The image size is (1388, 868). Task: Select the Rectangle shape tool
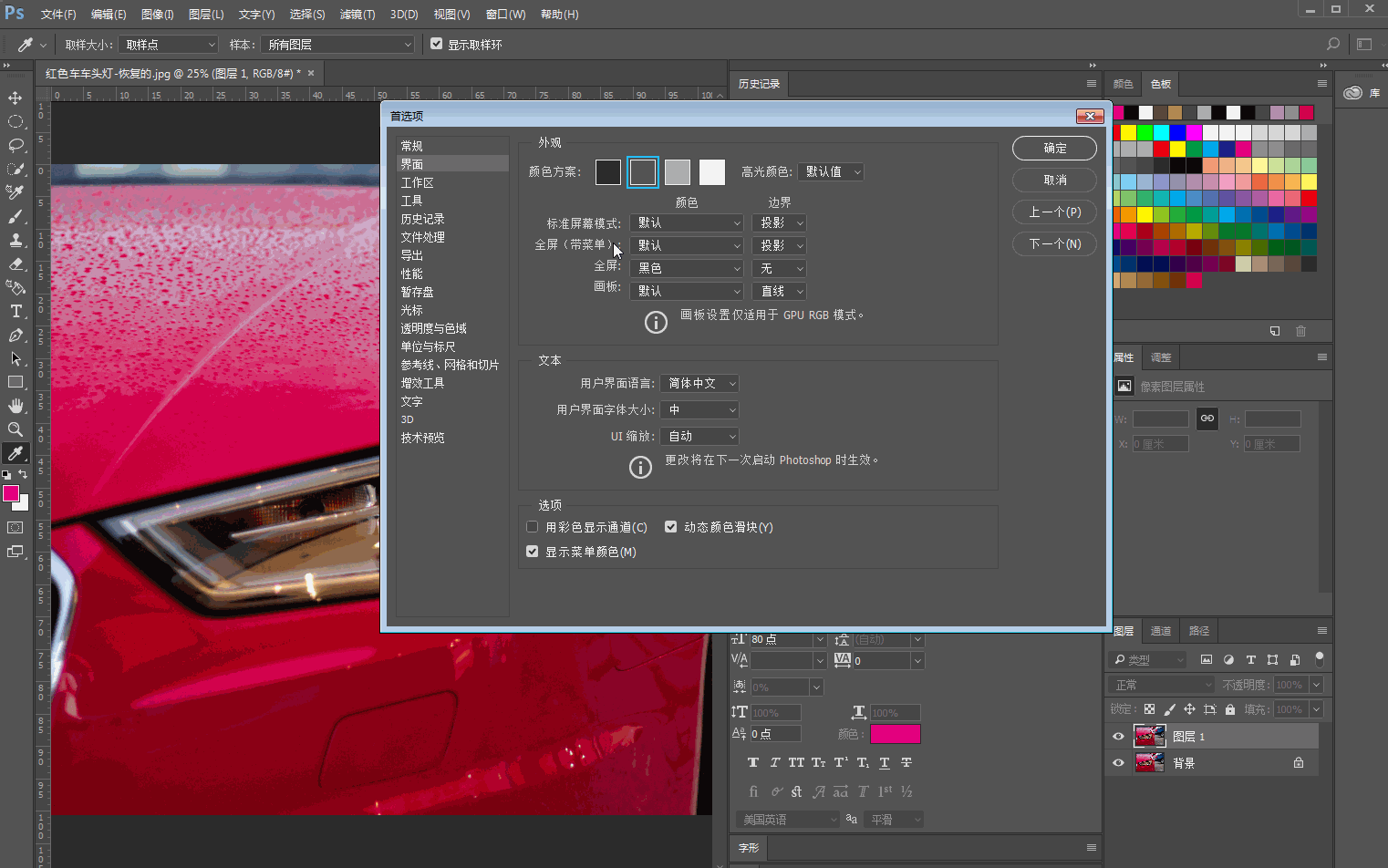[16, 382]
